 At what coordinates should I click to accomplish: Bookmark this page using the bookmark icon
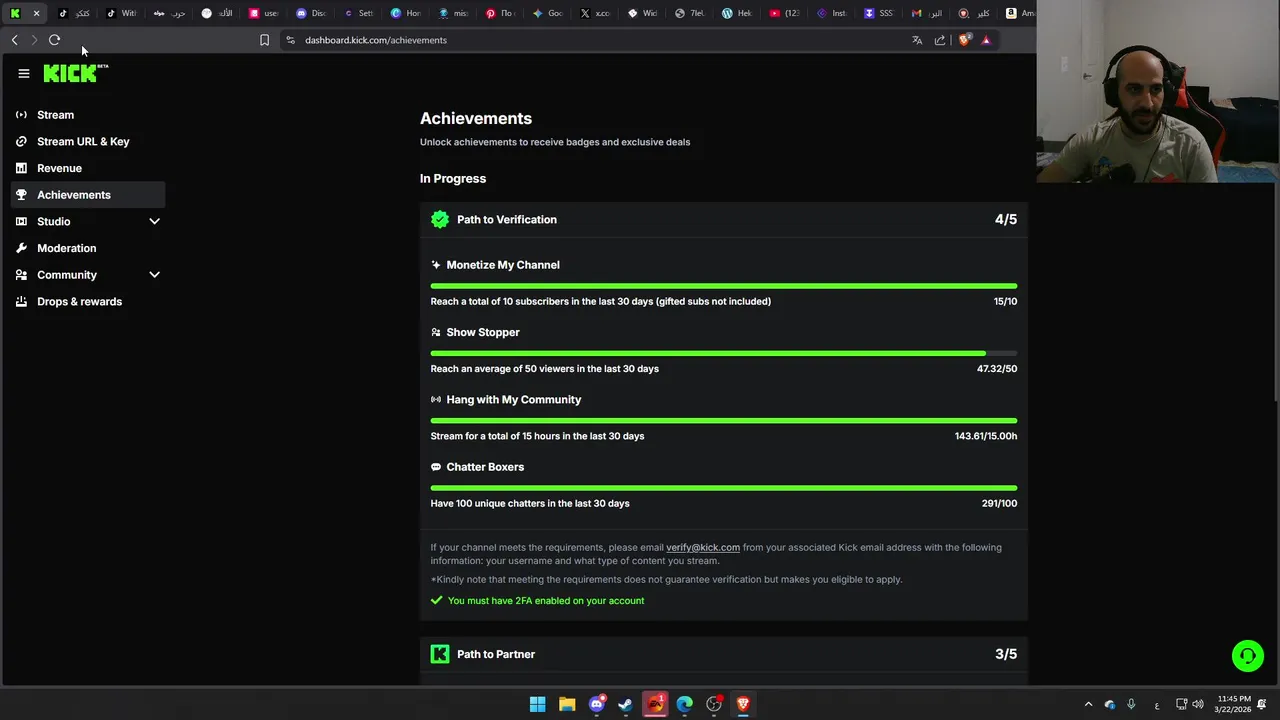(x=264, y=40)
